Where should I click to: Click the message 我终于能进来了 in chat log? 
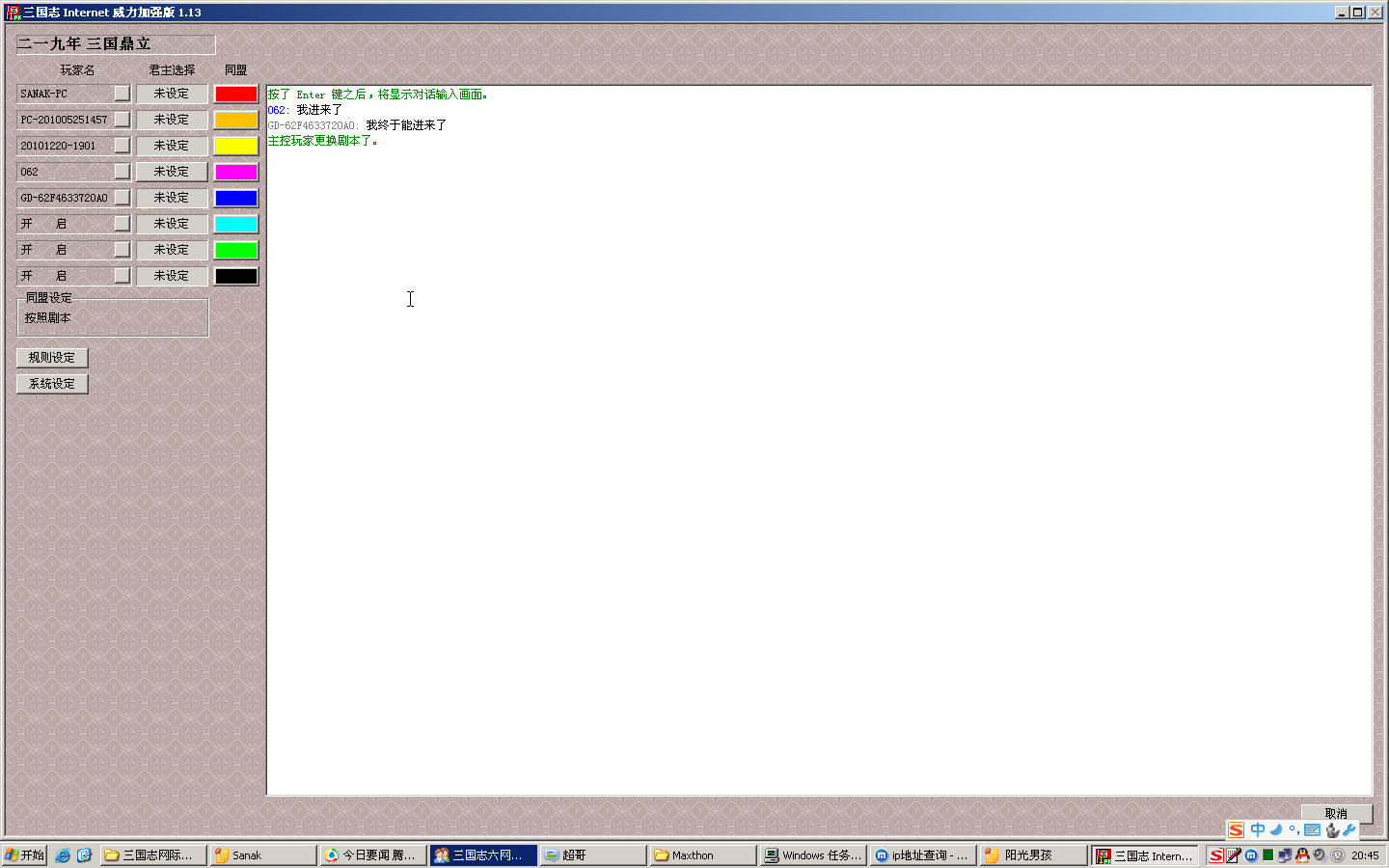pyautogui.click(x=406, y=125)
